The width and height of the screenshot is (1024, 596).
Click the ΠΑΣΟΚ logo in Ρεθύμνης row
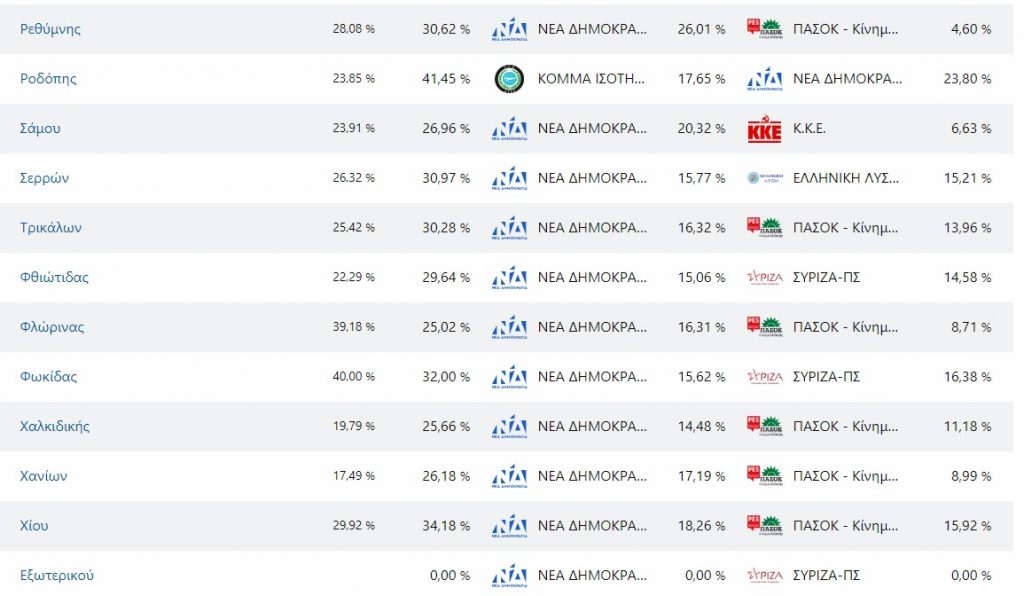[x=765, y=29]
